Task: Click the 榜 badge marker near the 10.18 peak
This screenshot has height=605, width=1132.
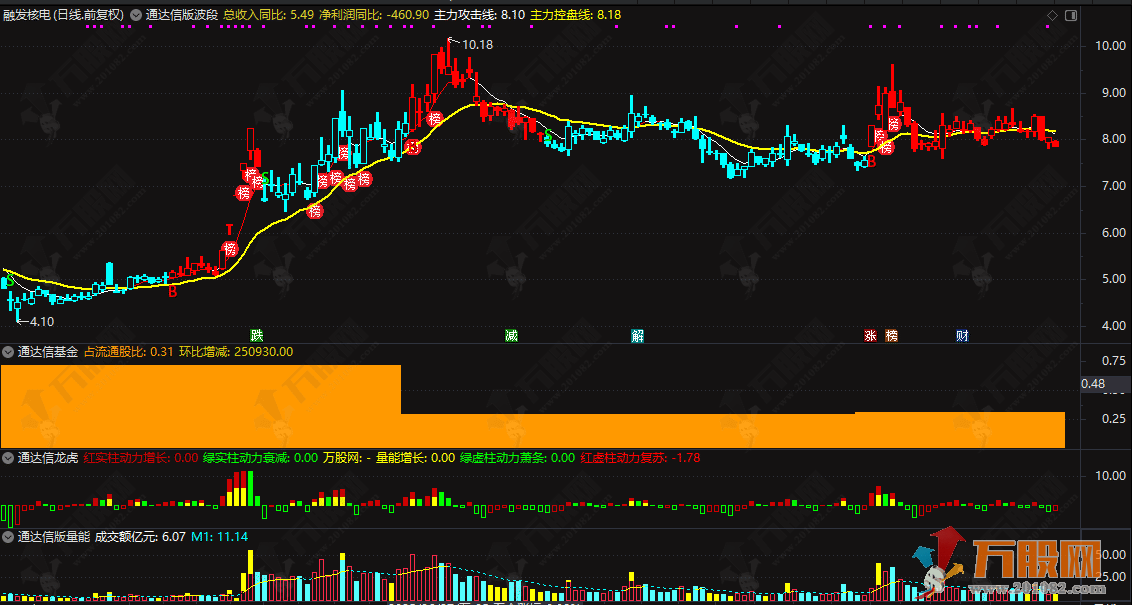Action: point(434,119)
